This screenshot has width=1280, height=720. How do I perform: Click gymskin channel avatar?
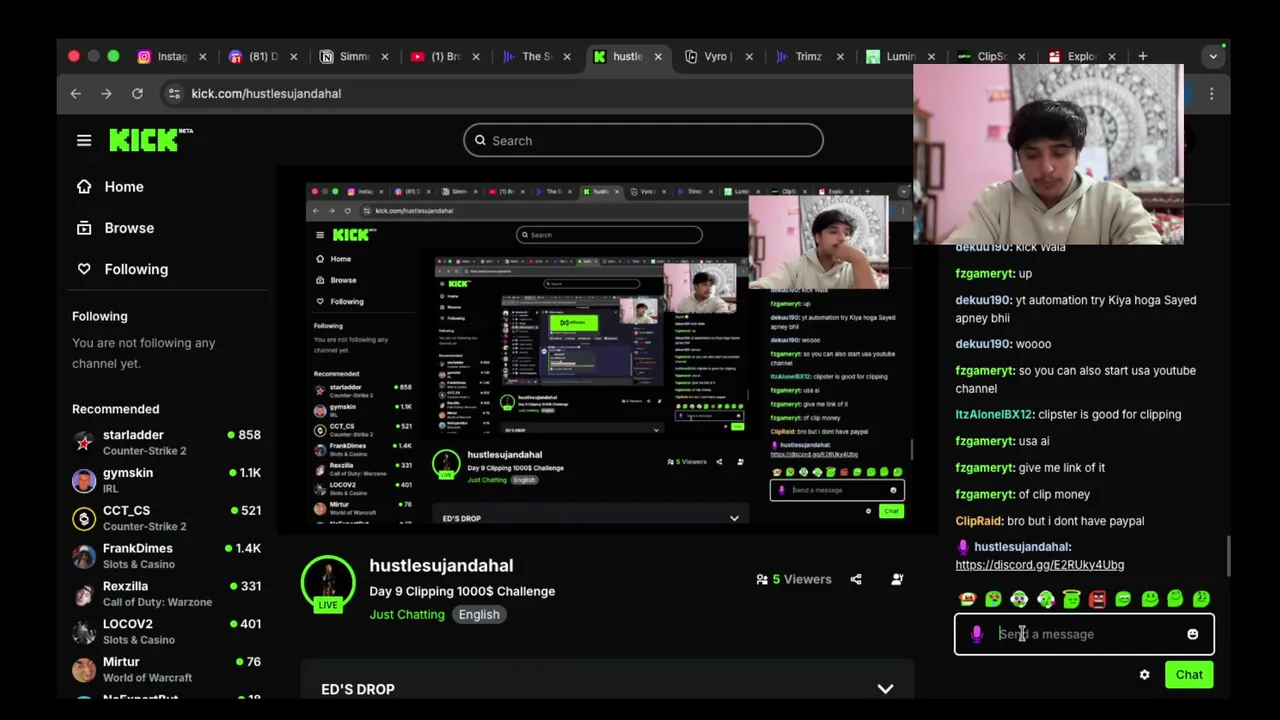point(84,480)
